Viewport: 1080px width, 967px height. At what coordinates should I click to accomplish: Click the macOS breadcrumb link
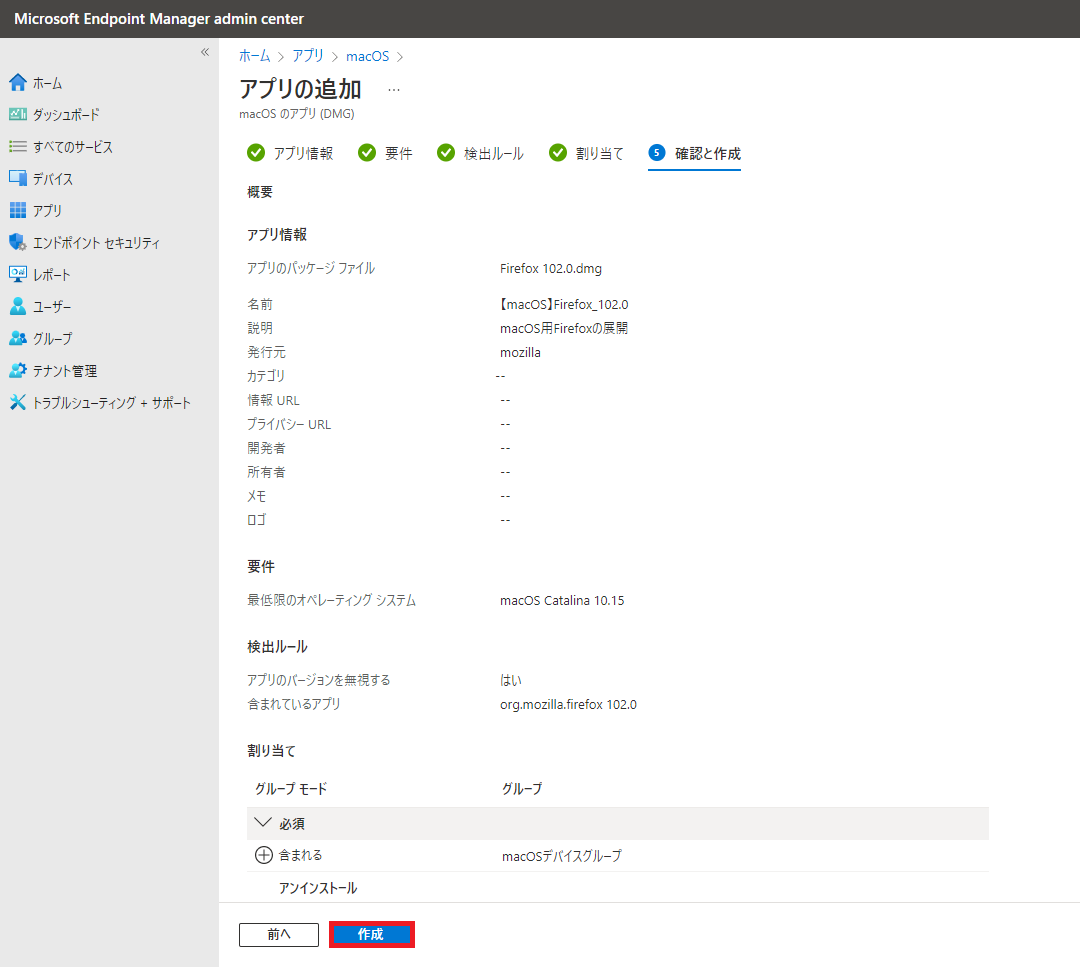367,56
